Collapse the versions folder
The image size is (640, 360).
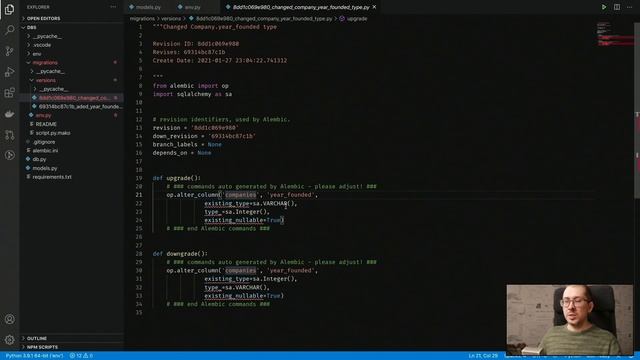(46, 80)
